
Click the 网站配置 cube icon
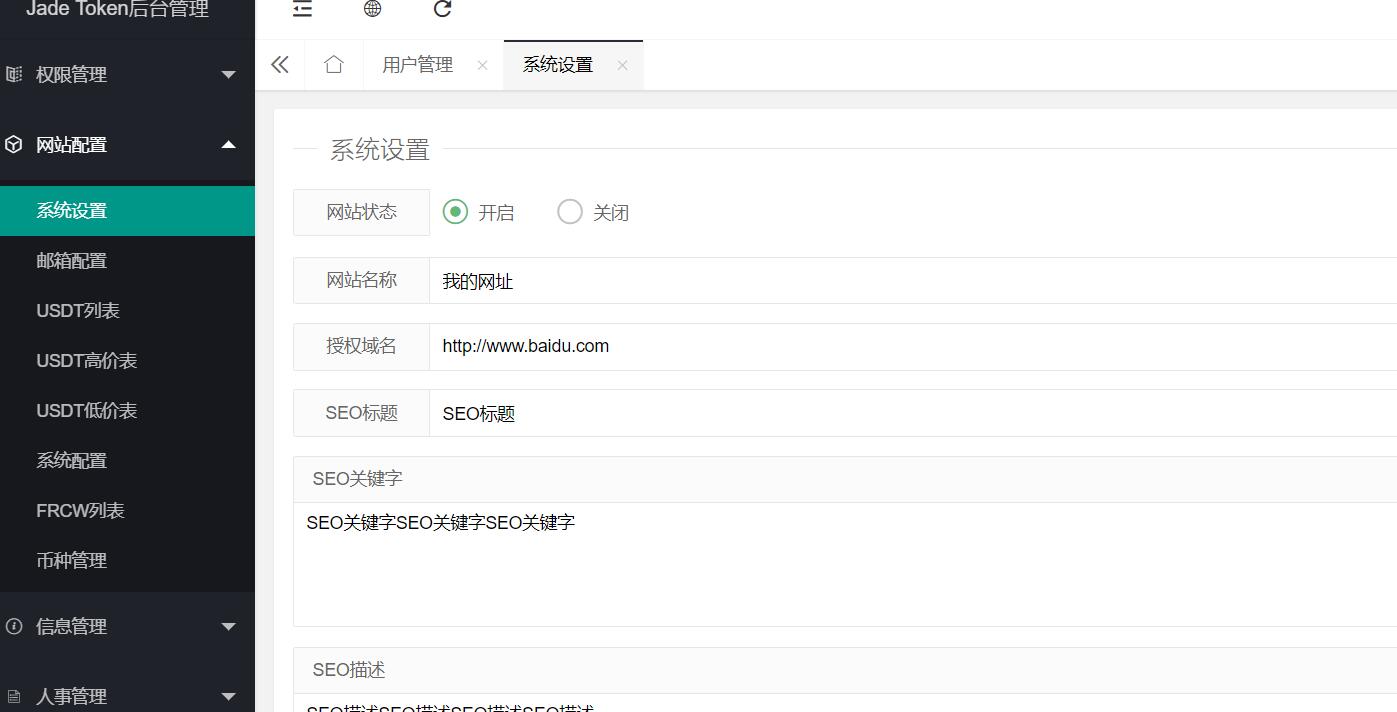pyautogui.click(x=14, y=145)
